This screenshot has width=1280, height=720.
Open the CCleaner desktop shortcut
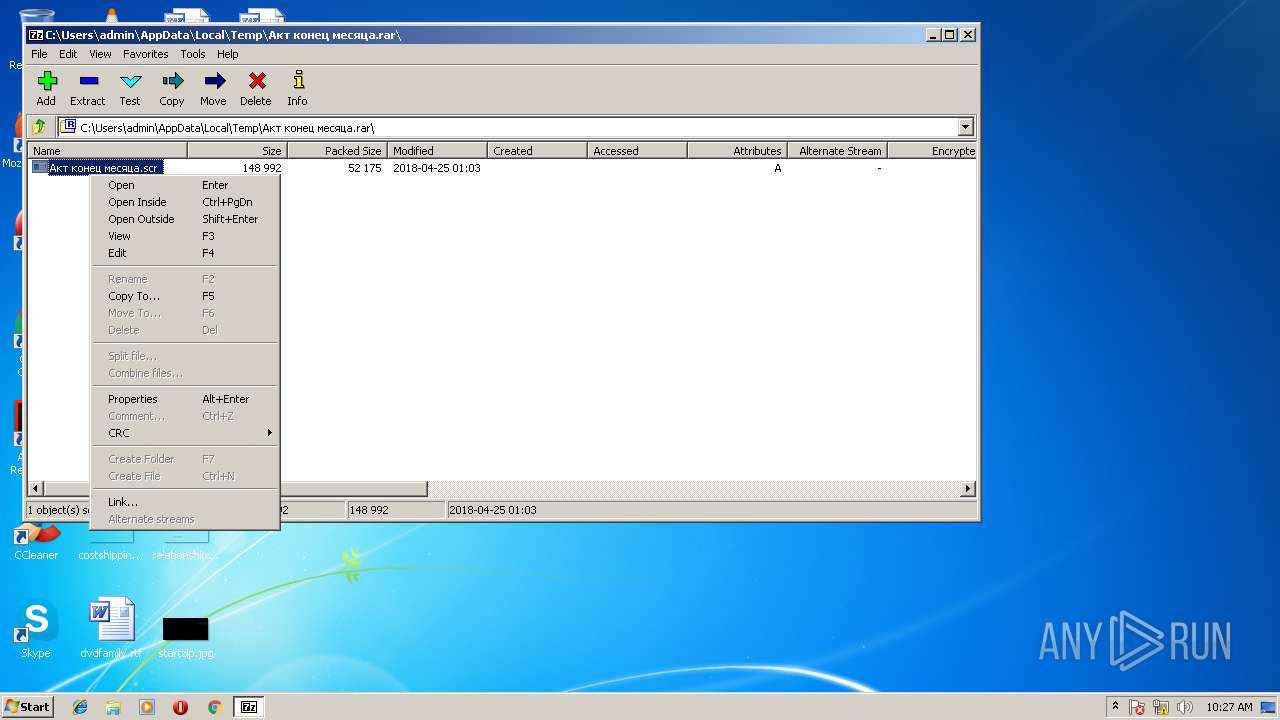(x=36, y=541)
